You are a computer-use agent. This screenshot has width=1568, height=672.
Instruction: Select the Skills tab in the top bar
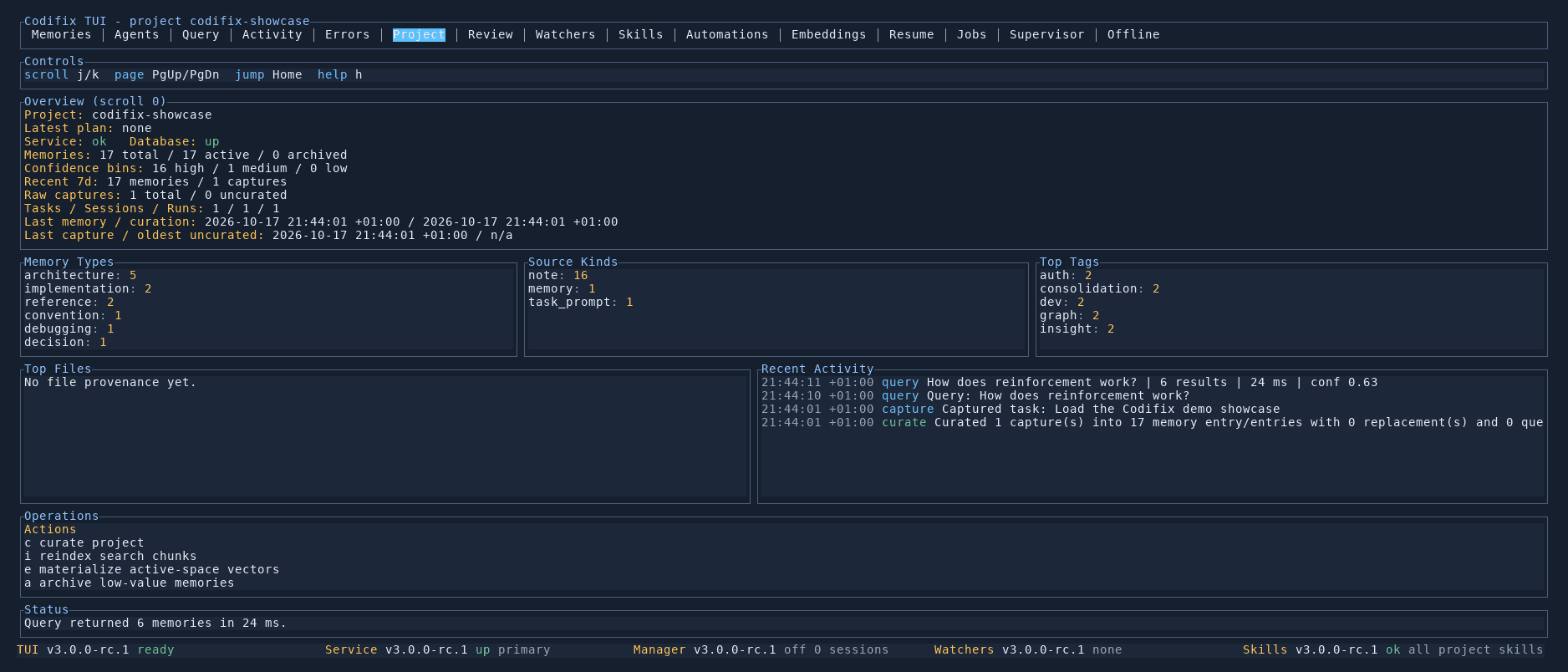tap(640, 34)
